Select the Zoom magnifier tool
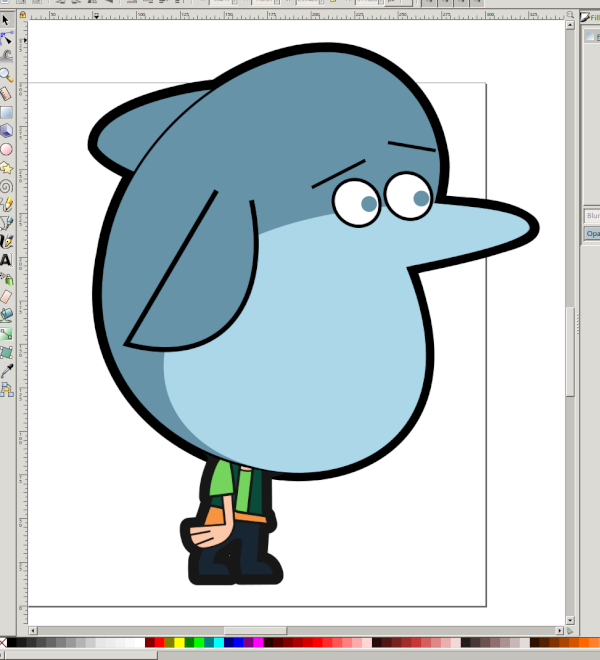This screenshot has width=600, height=660. click(x=6, y=75)
